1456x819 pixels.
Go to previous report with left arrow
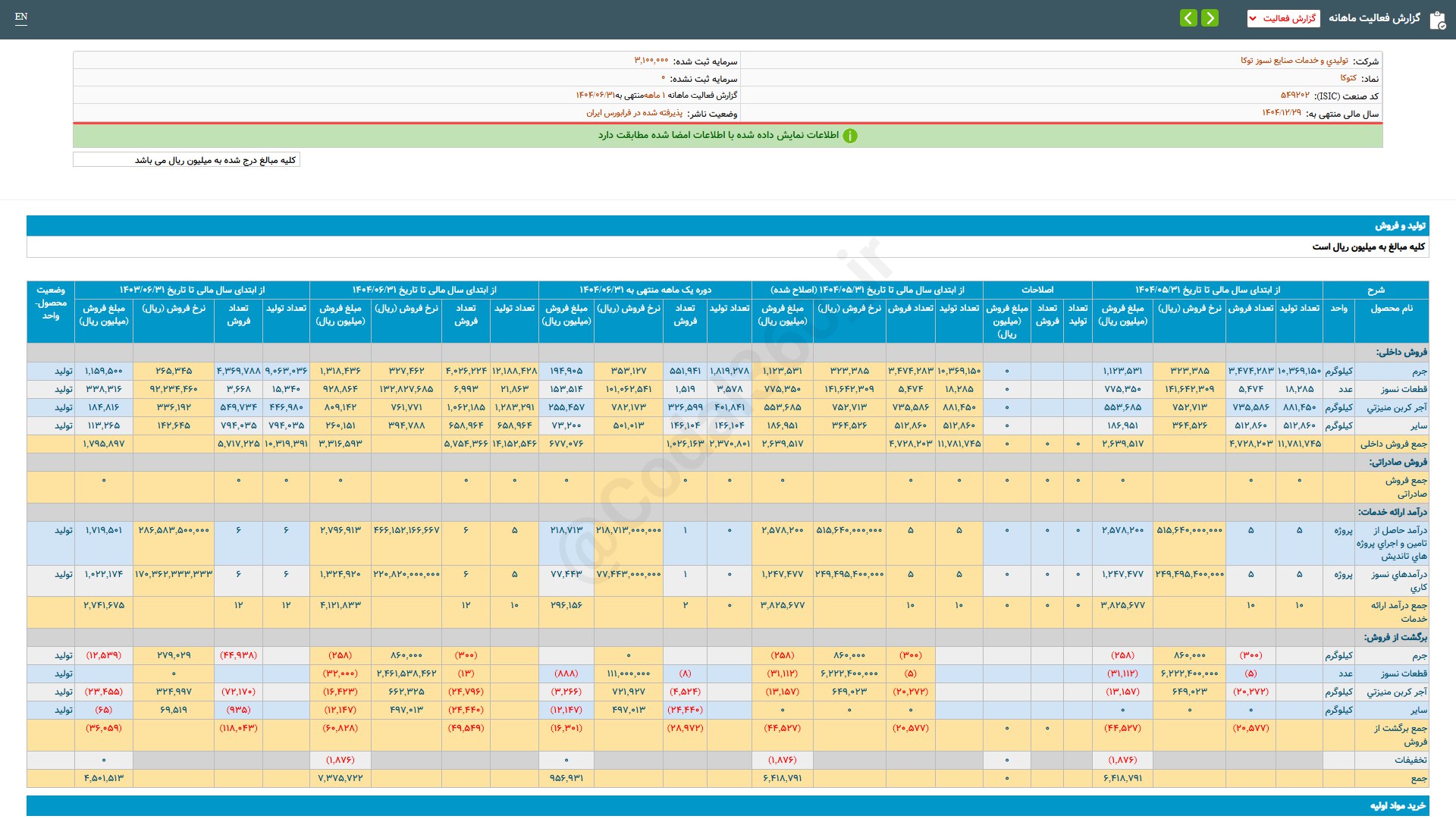[1188, 17]
